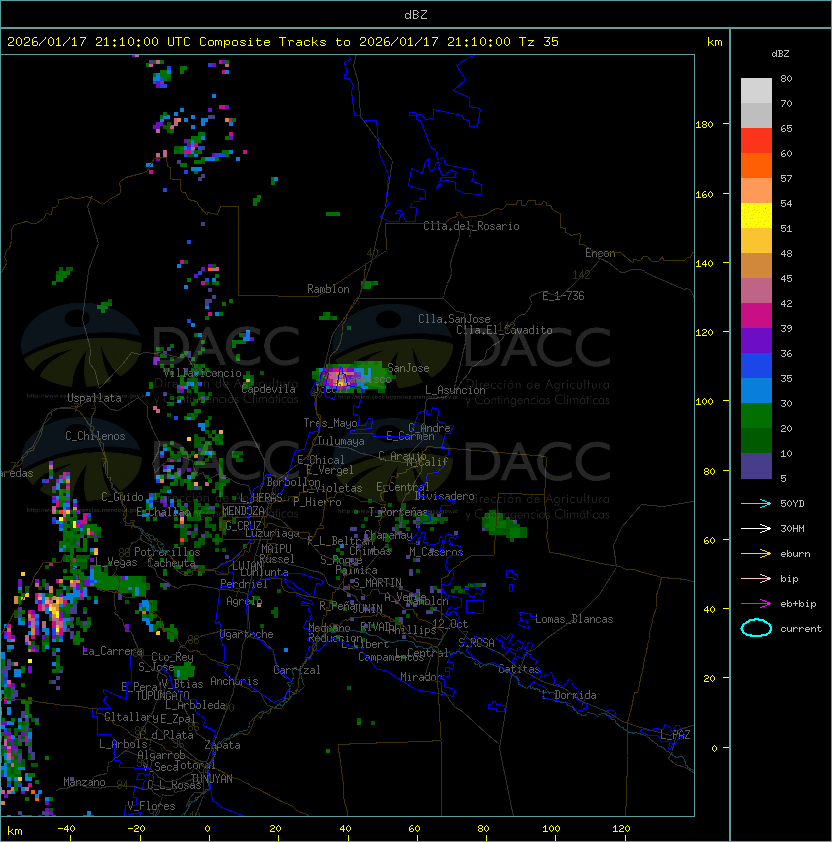Screen dimensions: 832x842
Task: Click the composite tracks timestamp header text
Action: [283, 42]
